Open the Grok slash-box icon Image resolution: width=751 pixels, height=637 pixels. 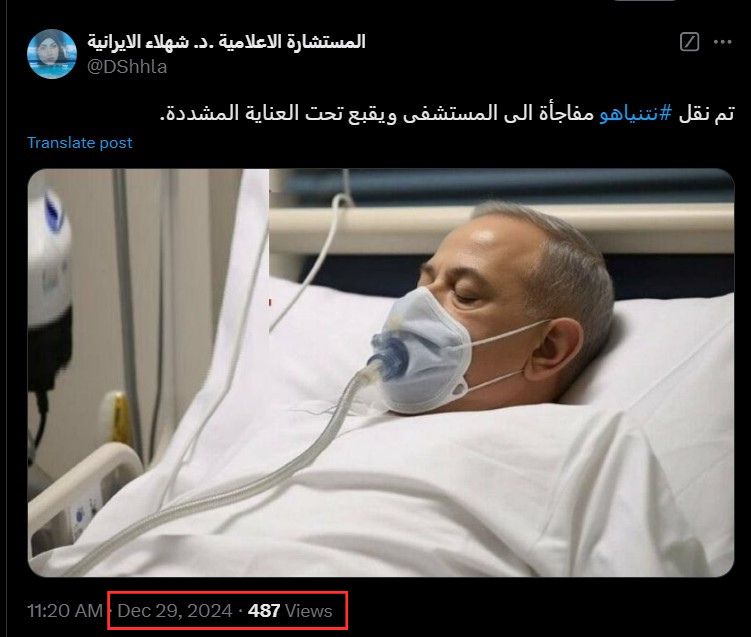tap(689, 42)
